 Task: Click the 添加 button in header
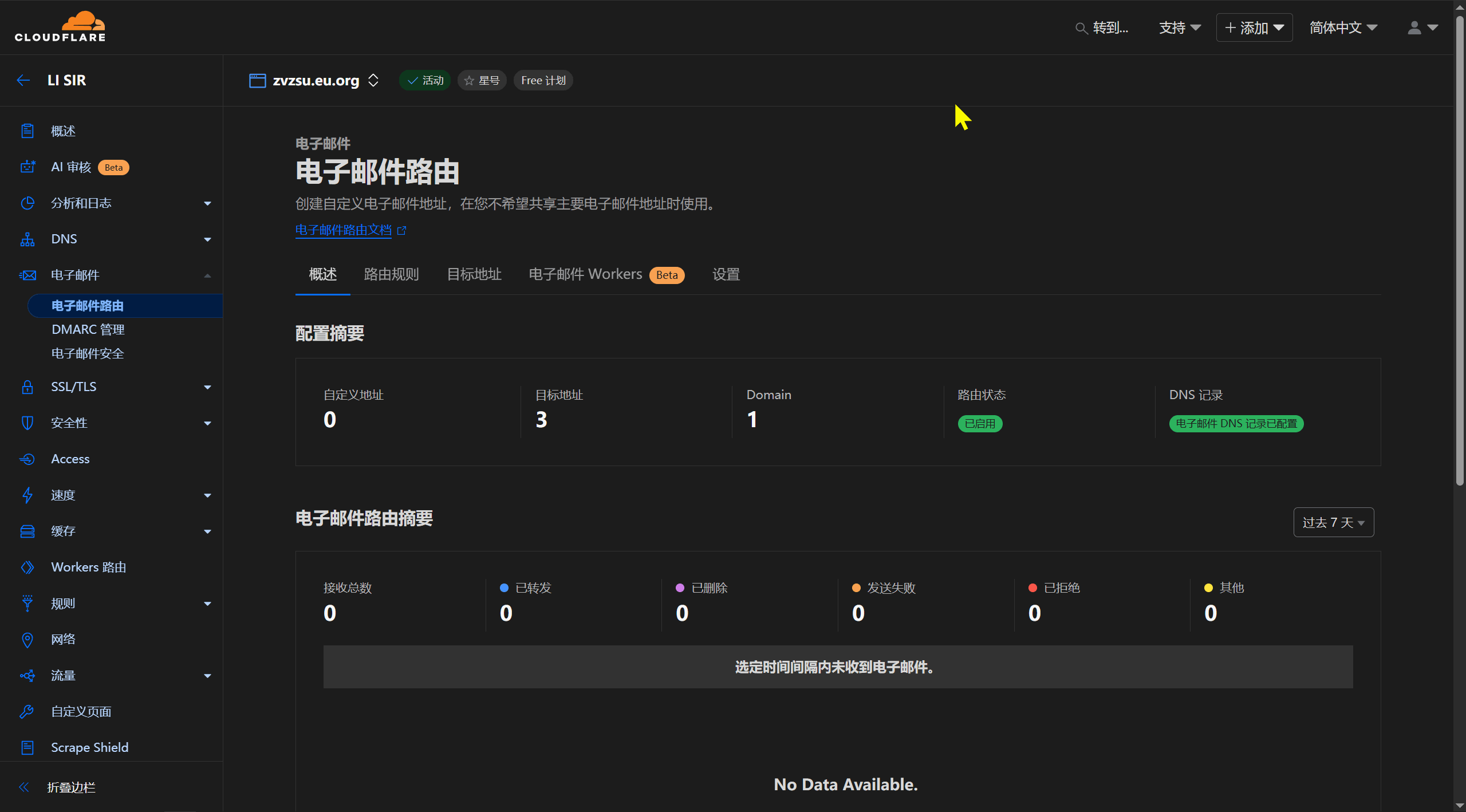pyautogui.click(x=1254, y=27)
